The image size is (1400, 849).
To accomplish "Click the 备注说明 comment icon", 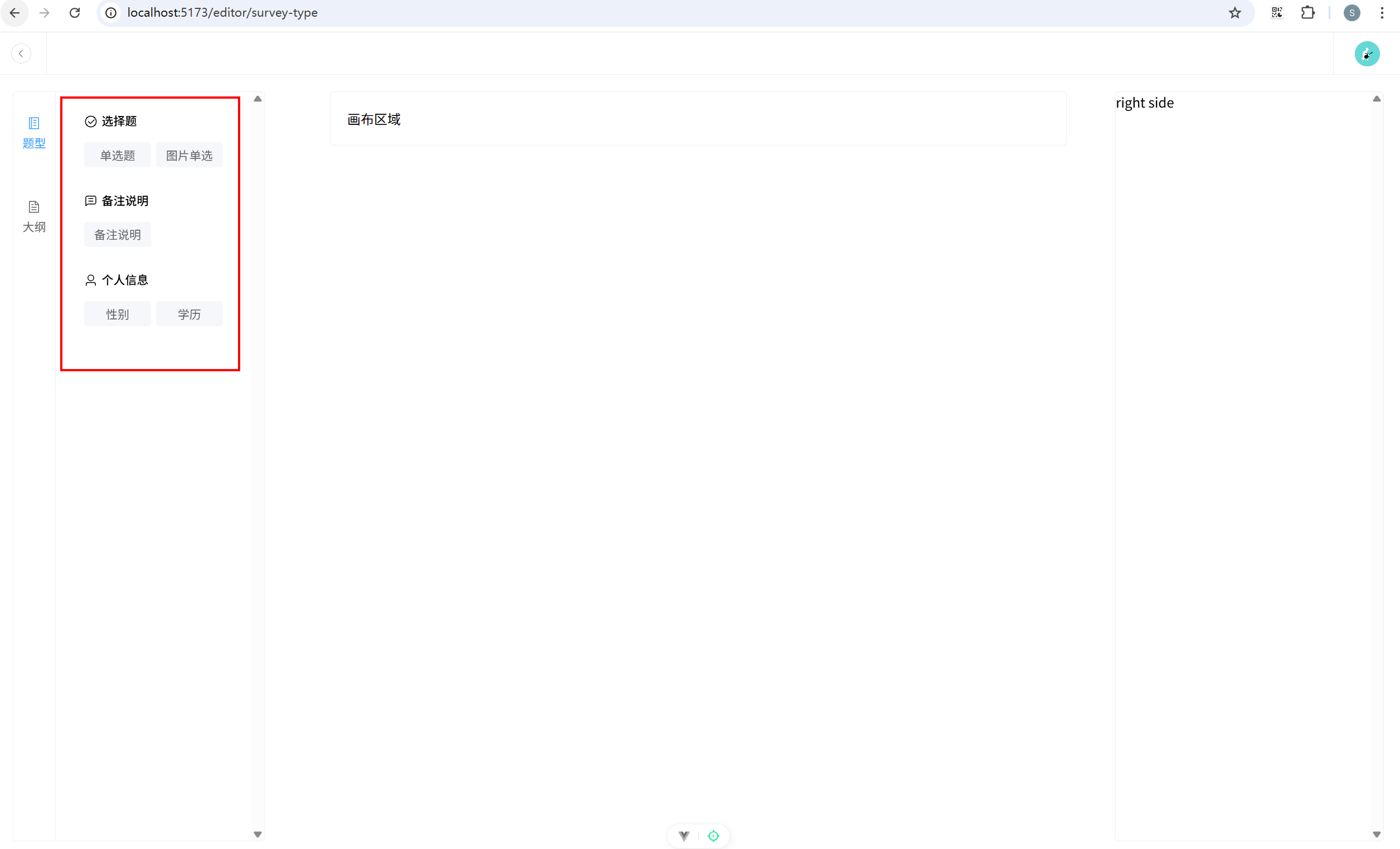I will pos(90,201).
